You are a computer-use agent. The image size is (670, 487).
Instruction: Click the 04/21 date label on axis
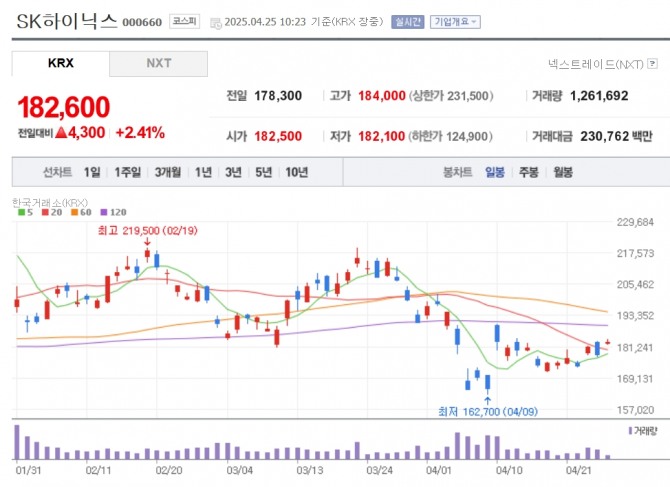coord(579,470)
